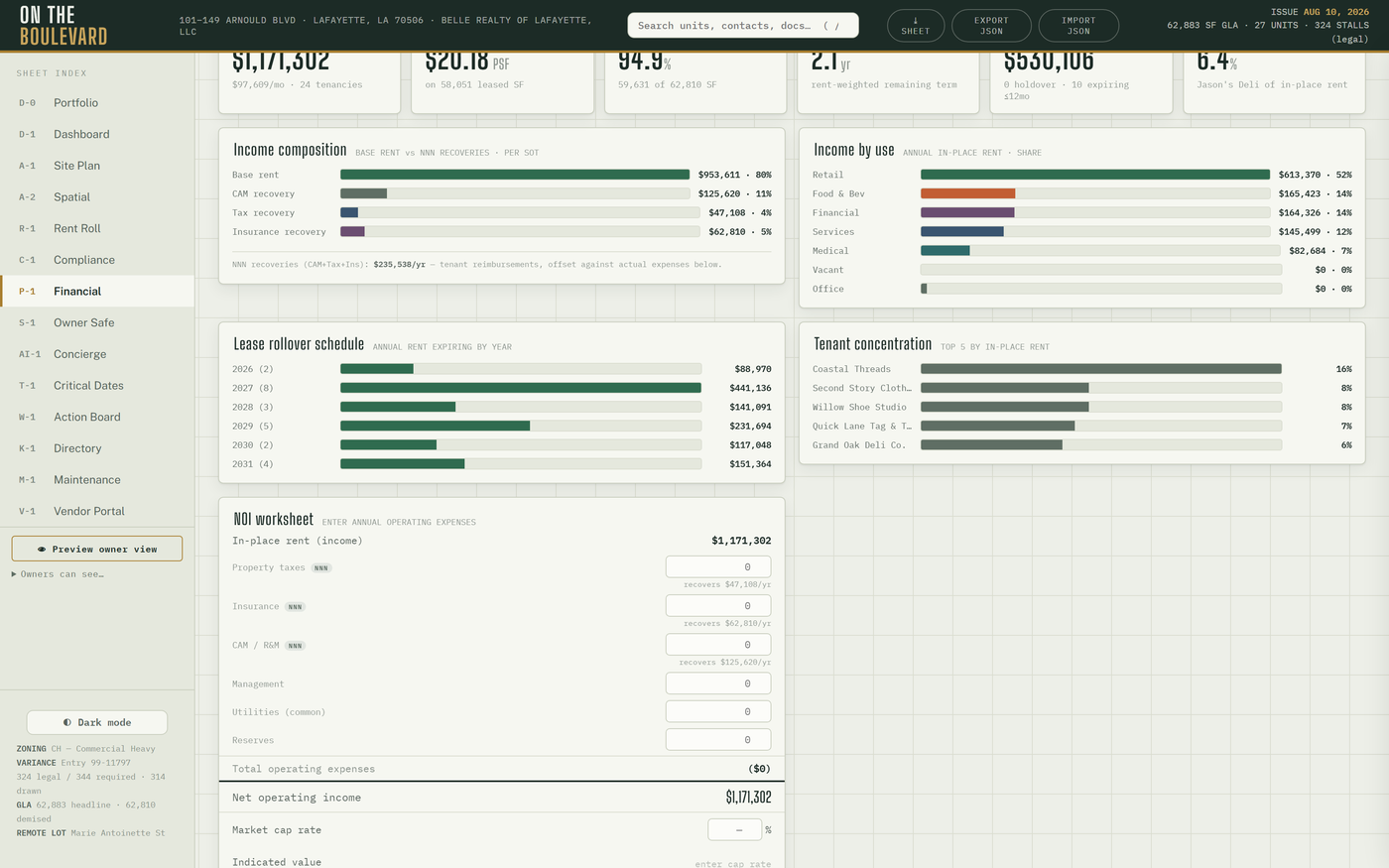
Task: Select the CAM / R&M expense input
Action: (x=718, y=645)
